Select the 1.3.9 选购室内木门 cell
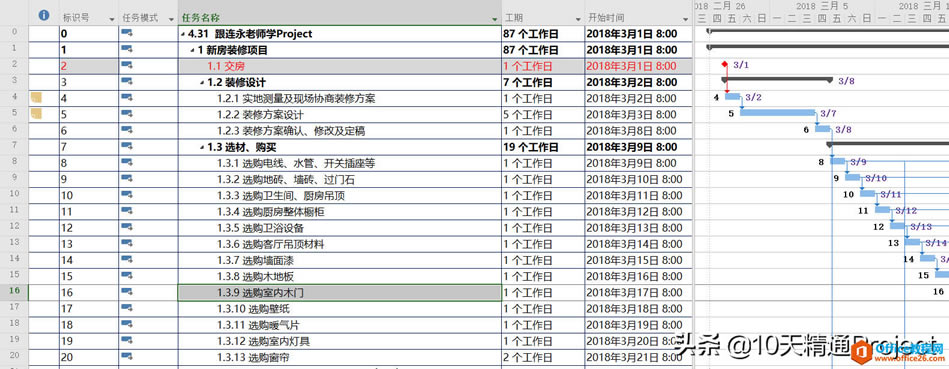This screenshot has height=369, width=949. [340, 293]
